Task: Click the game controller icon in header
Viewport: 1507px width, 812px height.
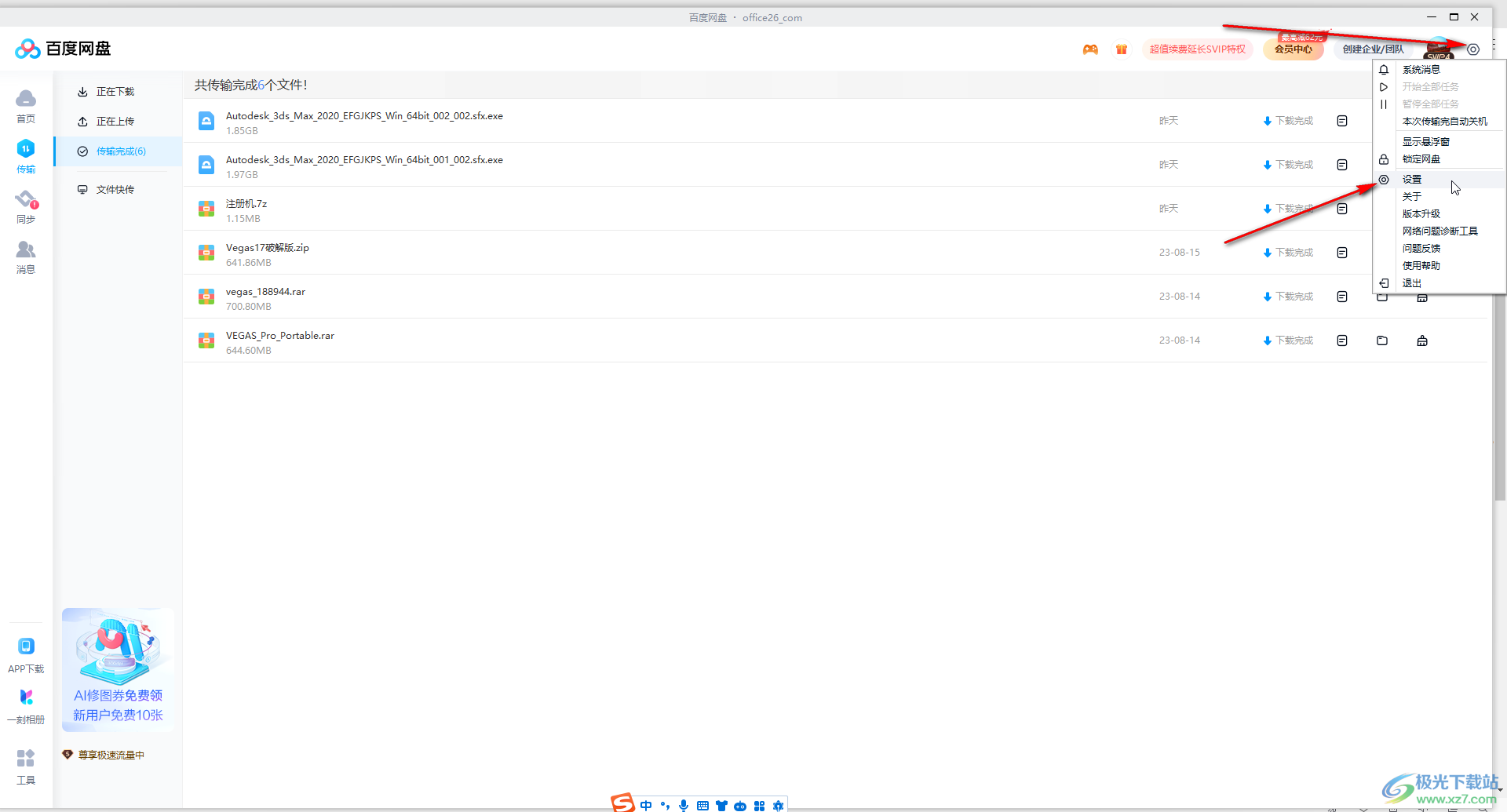Action: 1090,49
